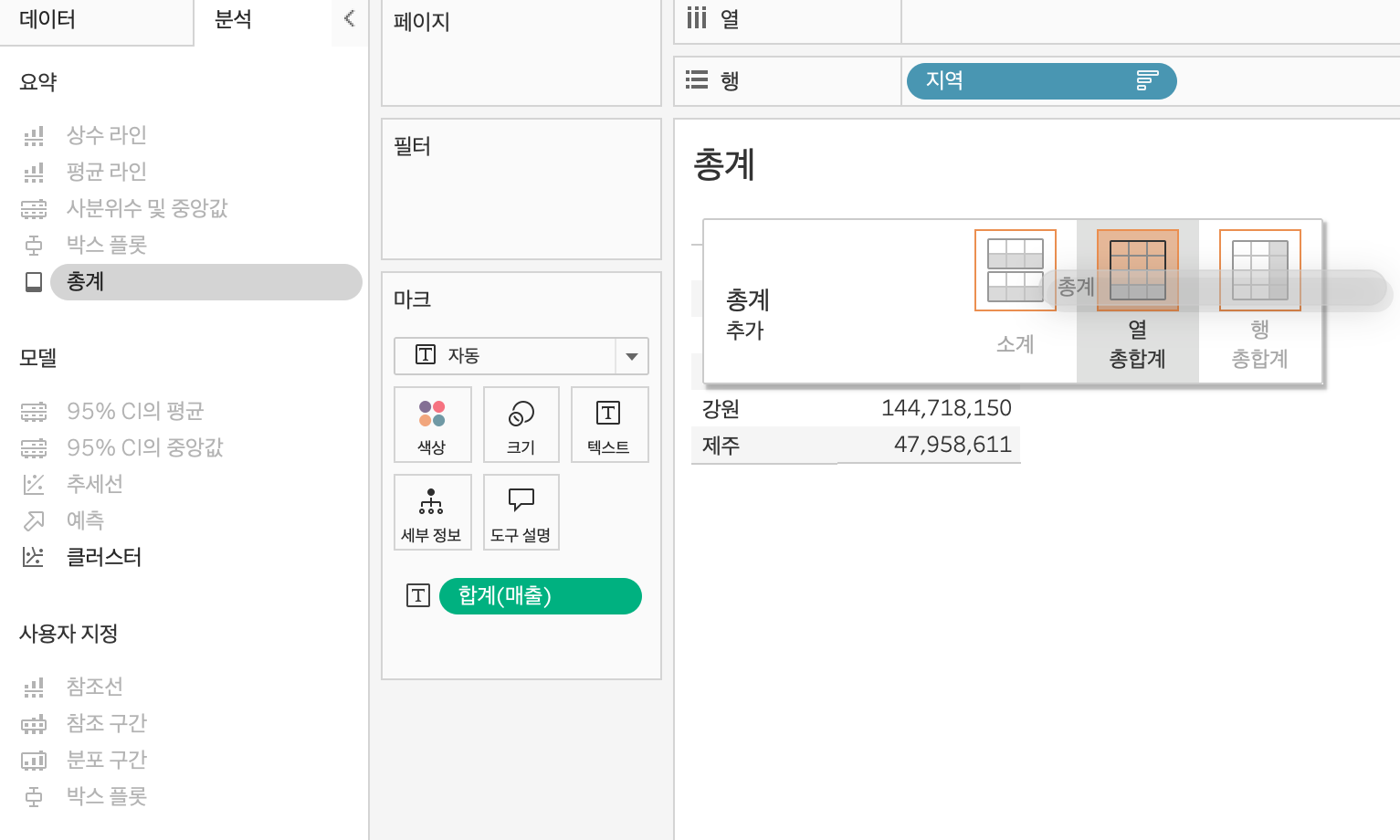Open the 도구 설명 tooltip button
Screen dimensions: 1400x840
click(x=521, y=512)
